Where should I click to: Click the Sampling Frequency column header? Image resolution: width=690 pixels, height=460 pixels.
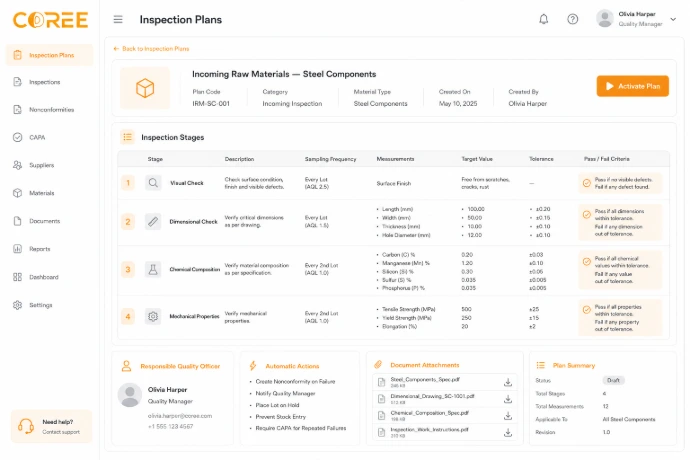coord(330,159)
